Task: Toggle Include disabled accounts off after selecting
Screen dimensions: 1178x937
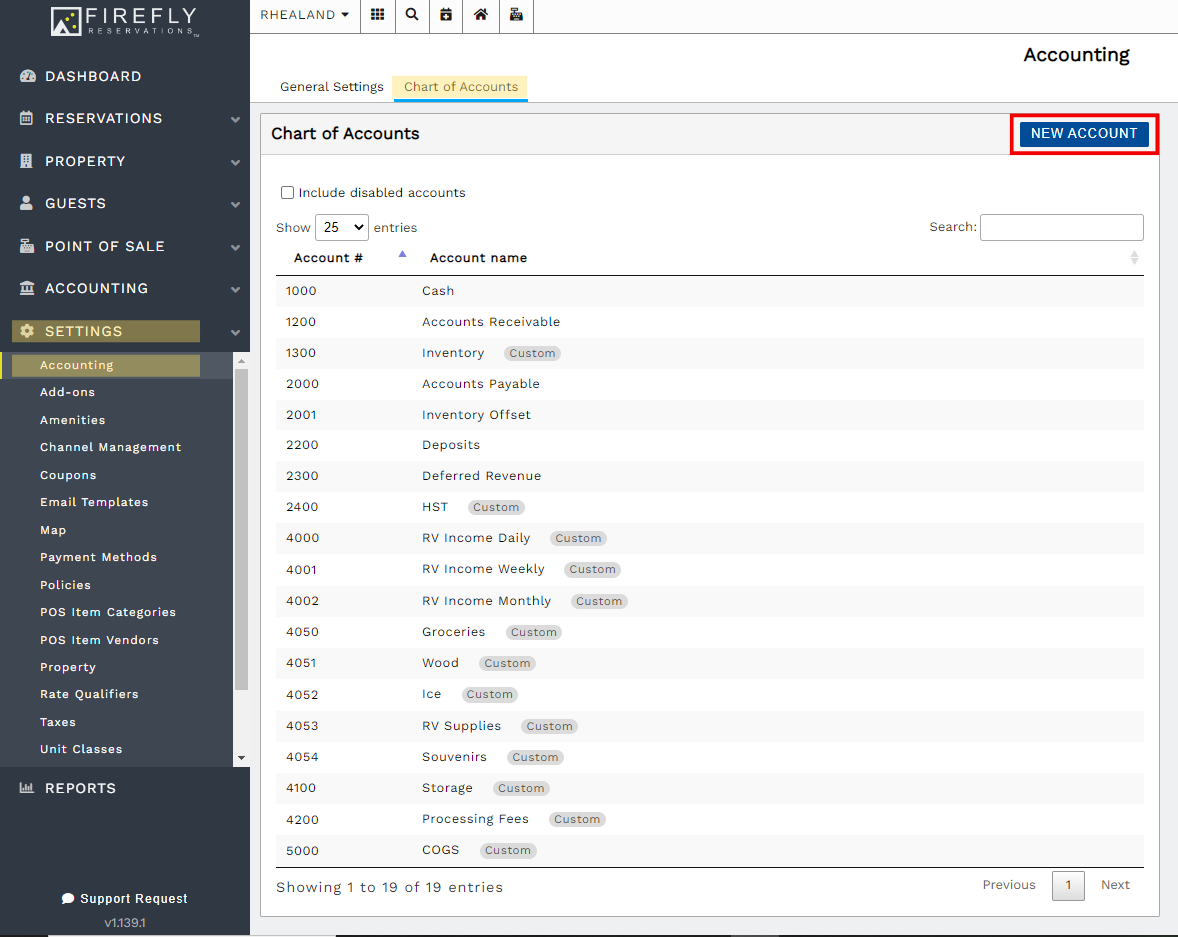Action: point(287,192)
